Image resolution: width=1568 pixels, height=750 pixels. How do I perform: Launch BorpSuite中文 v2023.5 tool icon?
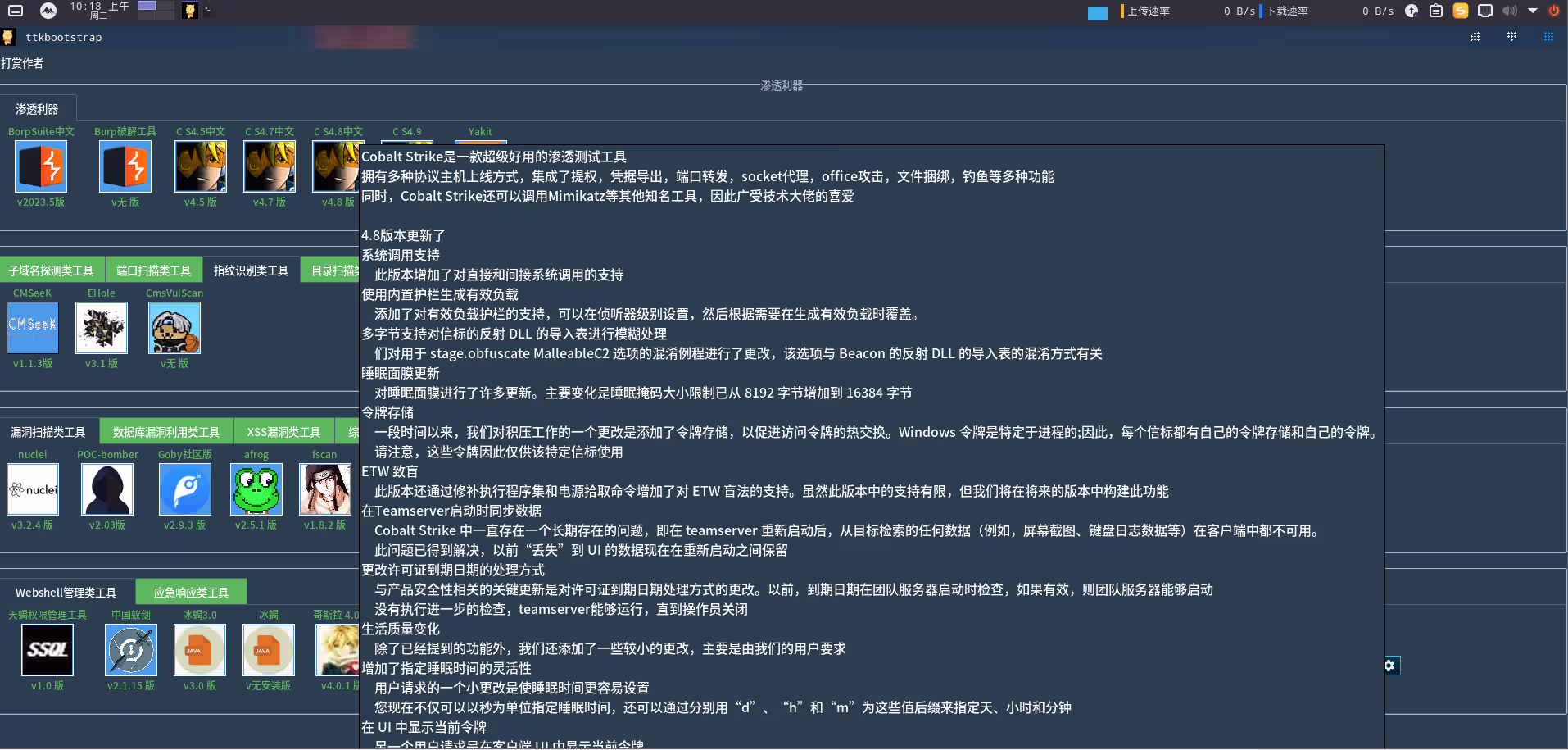(41, 166)
